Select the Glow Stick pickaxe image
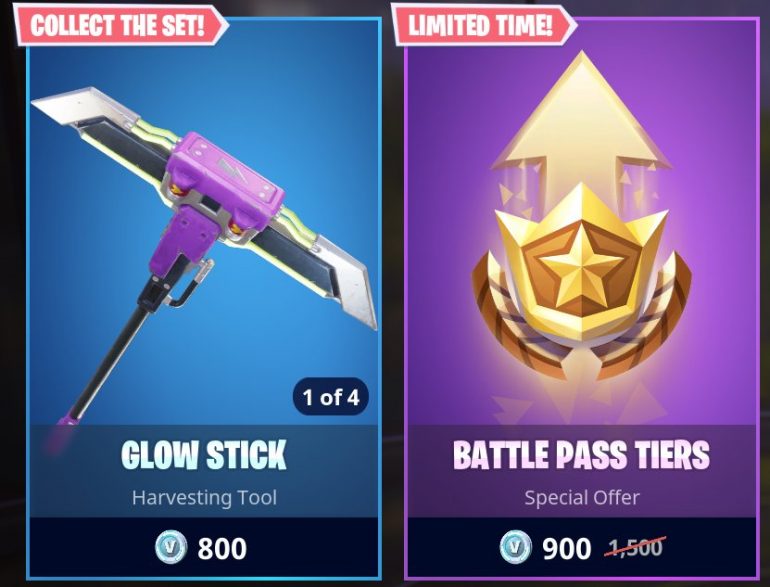Image resolution: width=770 pixels, height=587 pixels. [x=204, y=255]
